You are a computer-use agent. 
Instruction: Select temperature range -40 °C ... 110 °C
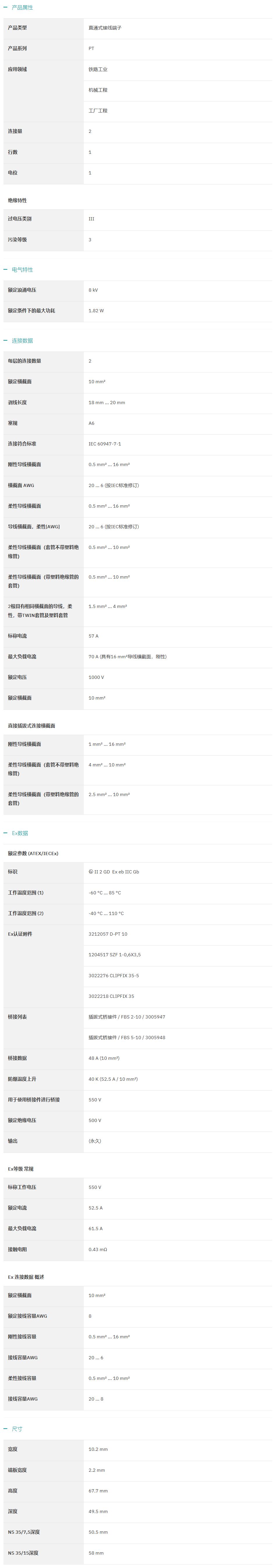pos(106,914)
